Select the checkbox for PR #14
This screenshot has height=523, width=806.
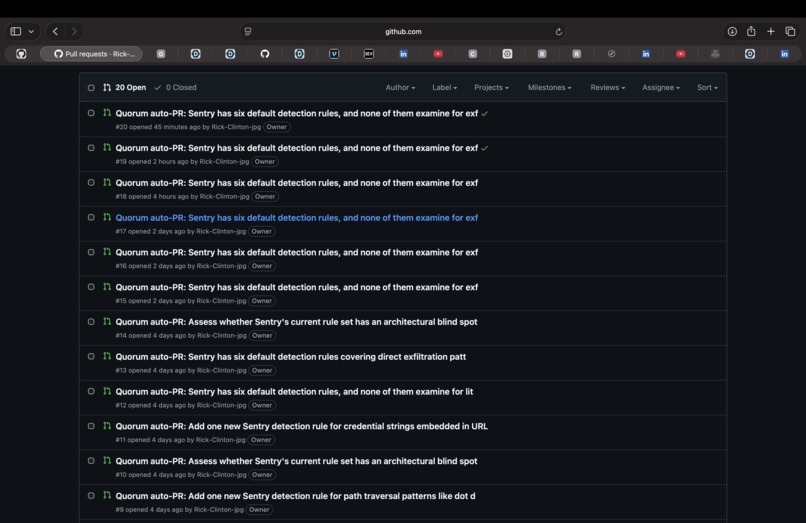point(91,322)
